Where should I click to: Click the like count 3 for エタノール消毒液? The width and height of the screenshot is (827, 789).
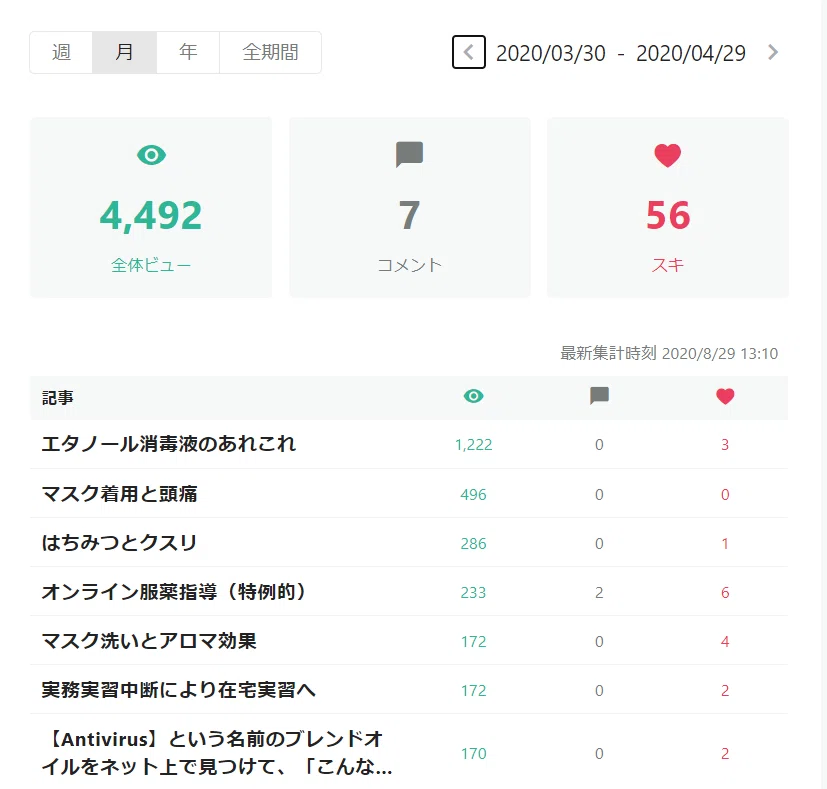[x=725, y=445]
